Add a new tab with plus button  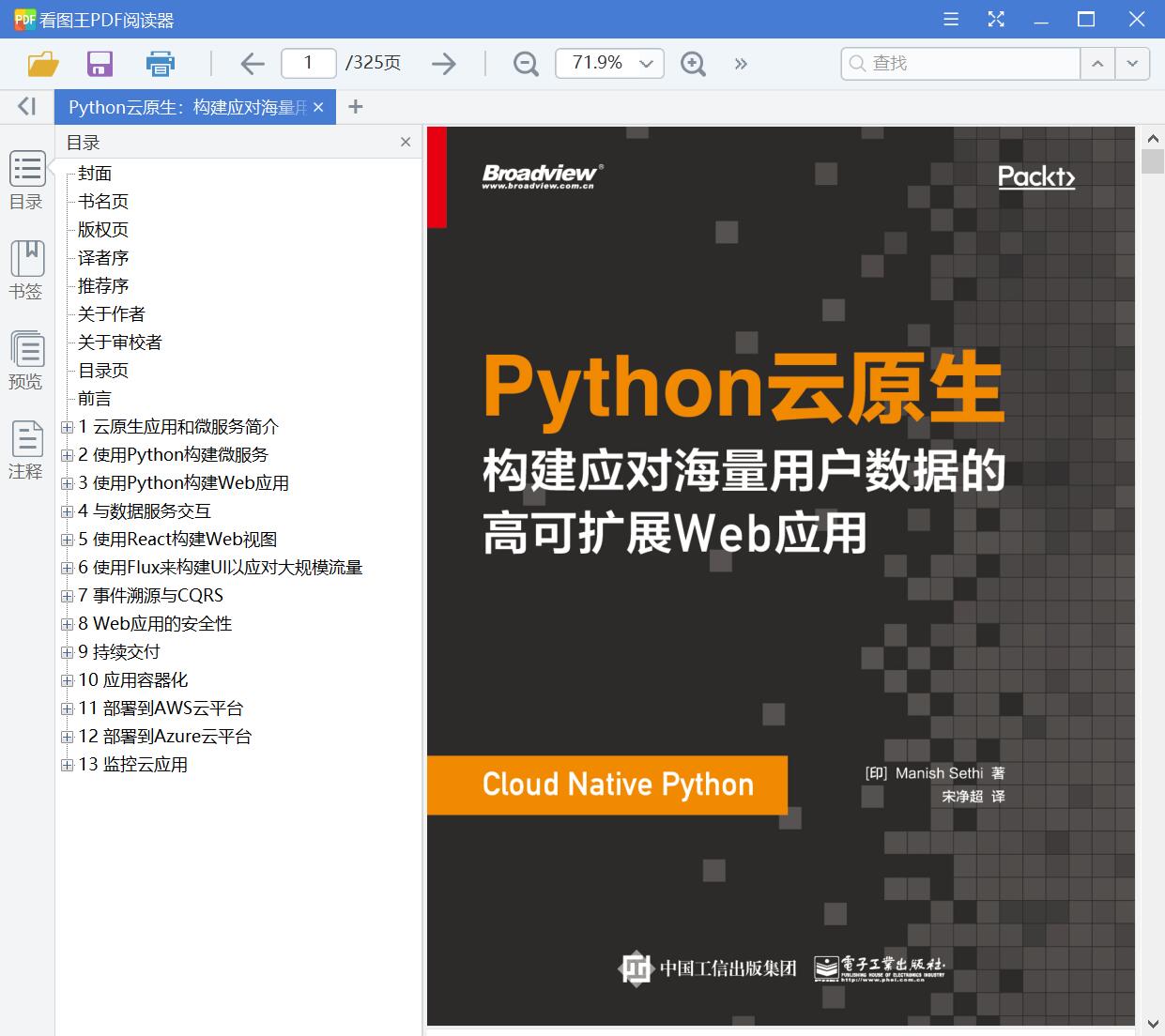355,107
